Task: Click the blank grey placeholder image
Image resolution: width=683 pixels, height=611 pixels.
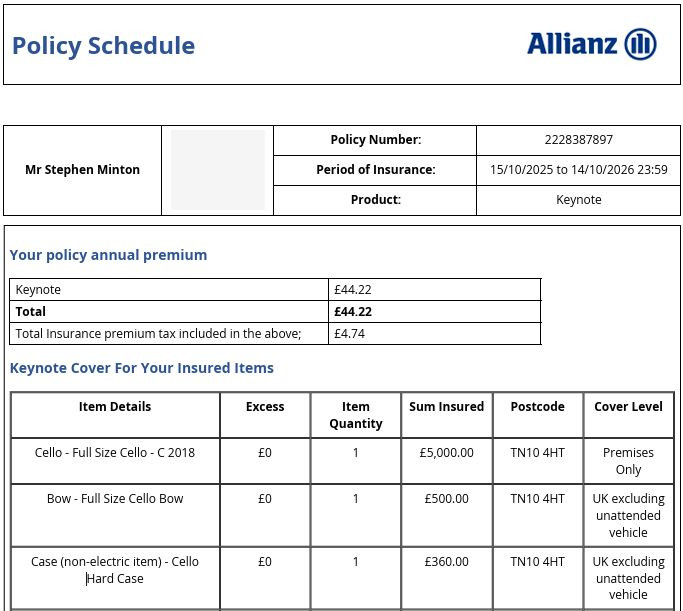Action: point(218,170)
